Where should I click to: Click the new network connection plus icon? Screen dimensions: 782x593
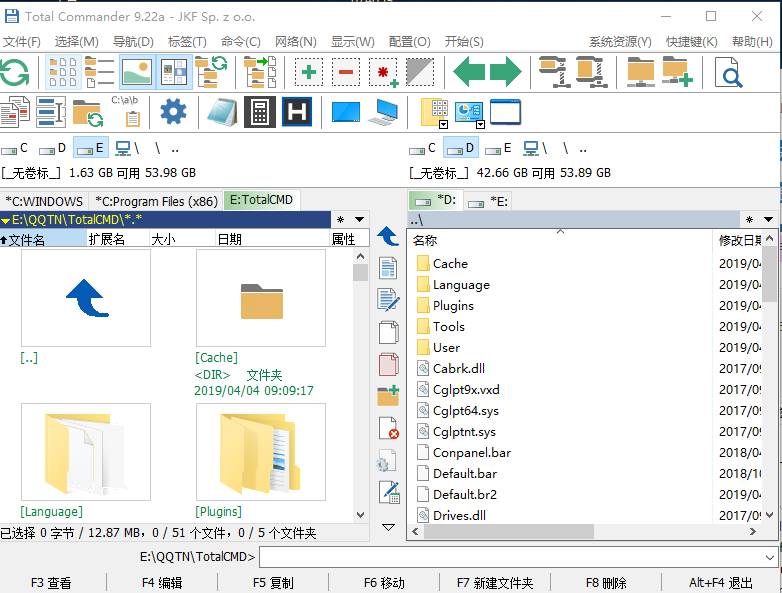(x=677, y=72)
